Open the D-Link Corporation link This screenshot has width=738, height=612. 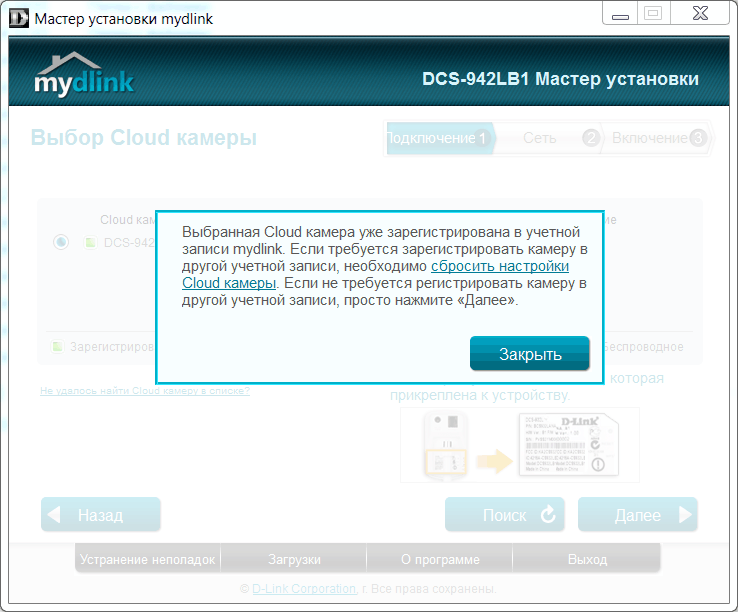[x=304, y=588]
